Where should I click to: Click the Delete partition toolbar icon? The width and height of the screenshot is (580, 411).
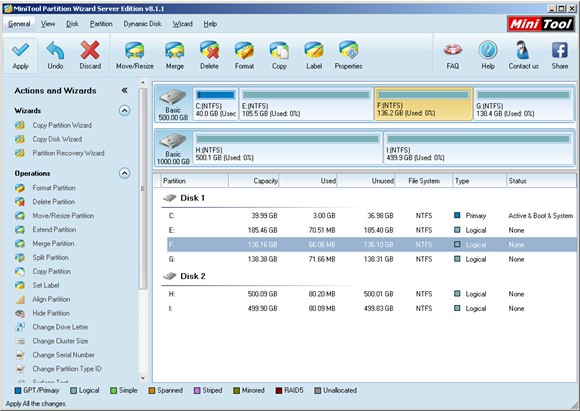[209, 50]
